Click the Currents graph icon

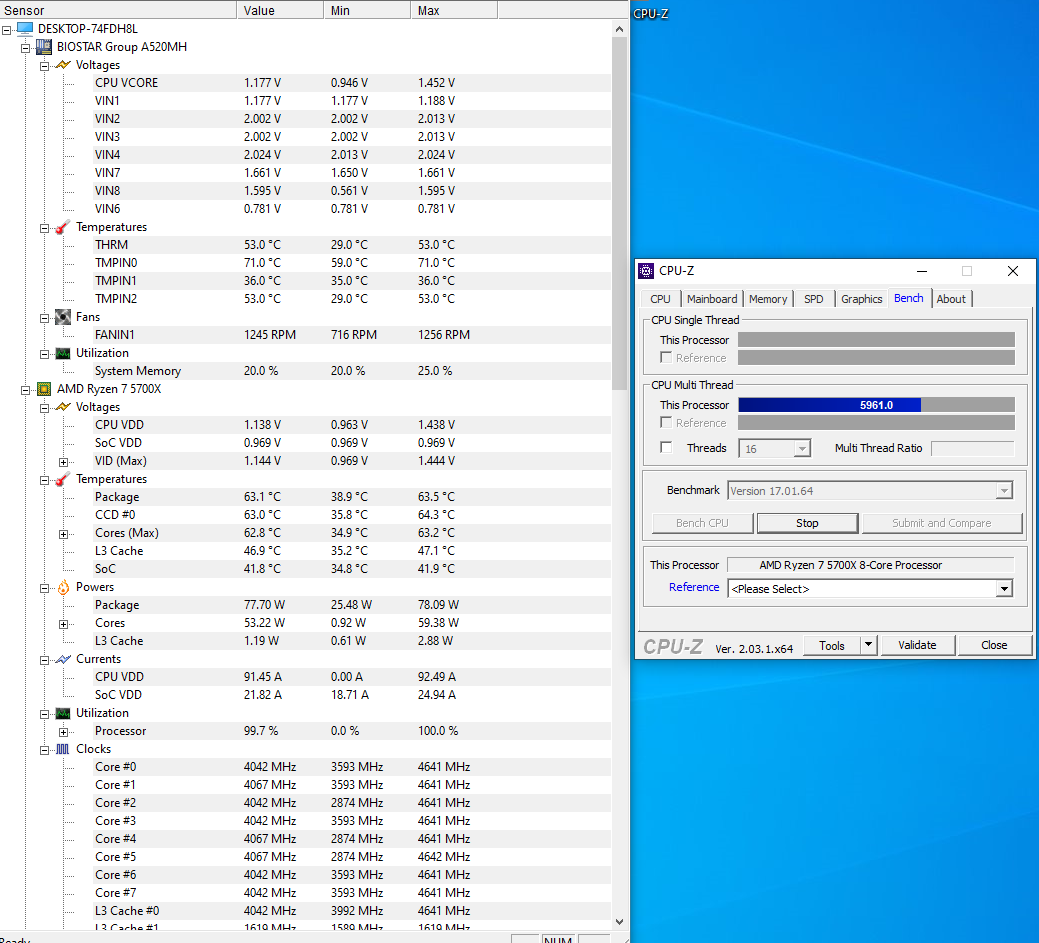coord(63,659)
